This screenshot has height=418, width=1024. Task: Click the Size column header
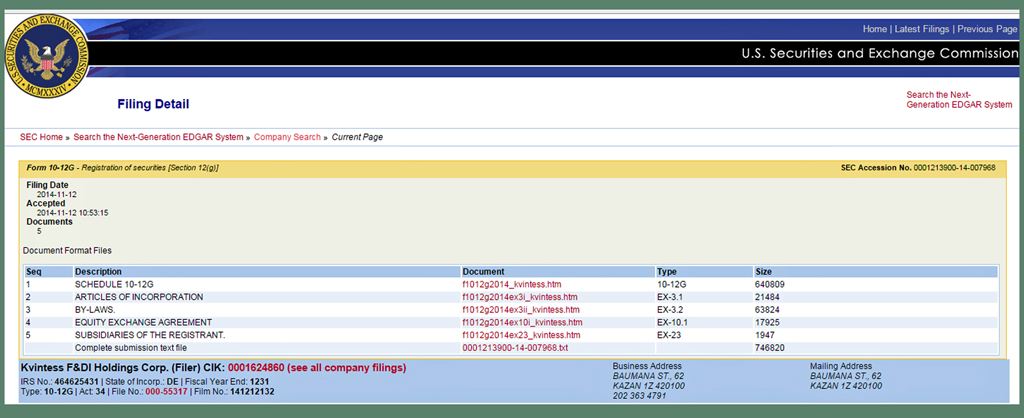click(763, 272)
